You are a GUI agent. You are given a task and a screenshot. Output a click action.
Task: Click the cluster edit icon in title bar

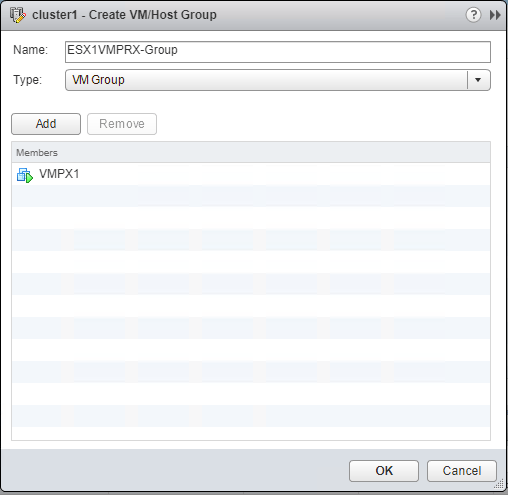point(17,15)
